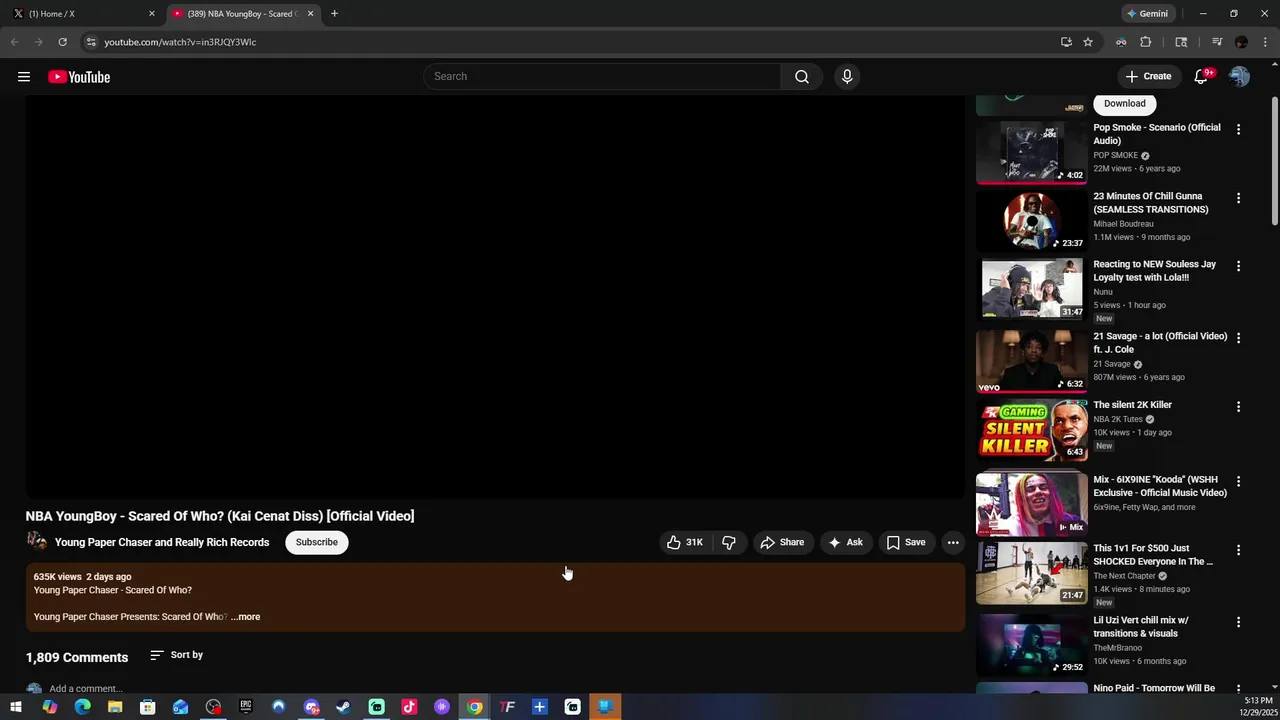Open the YouTube guide hamburger menu
The image size is (1280, 720).
pos(24,77)
